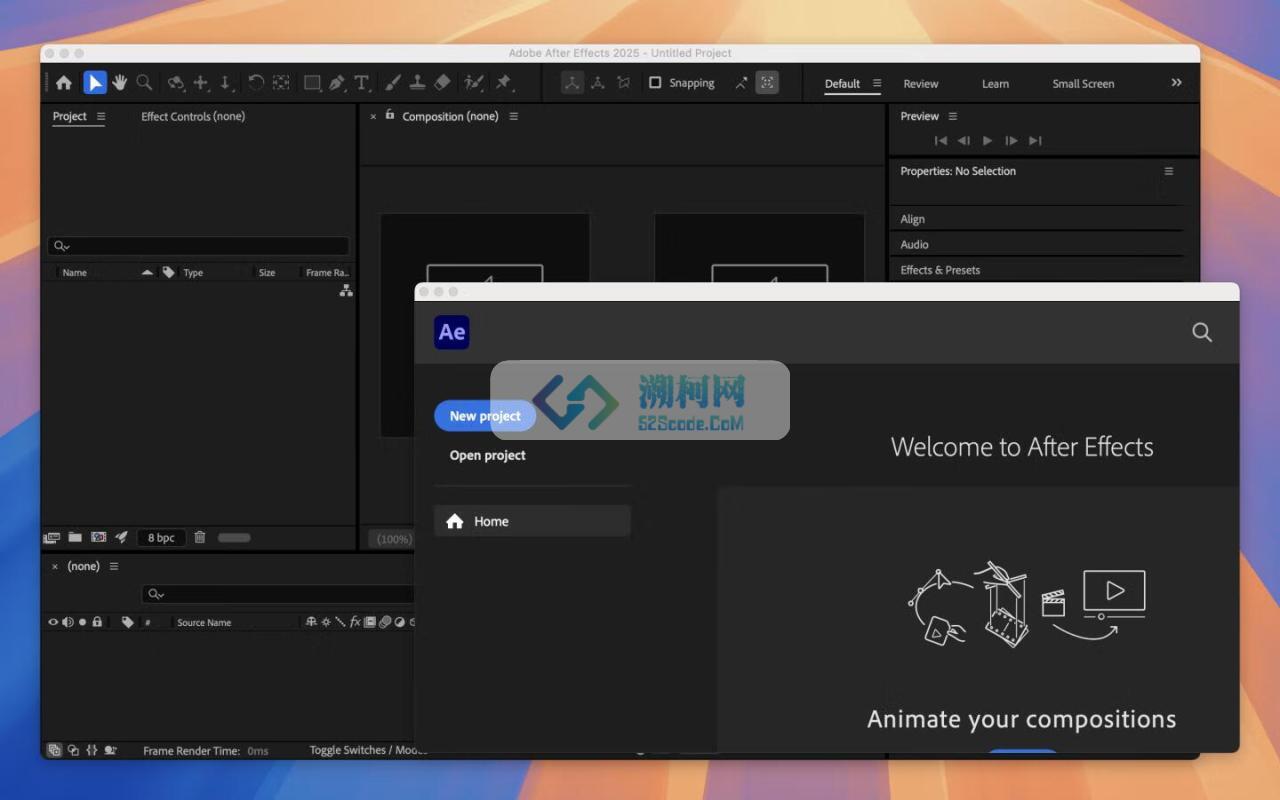Select the Rectangle shape tool
The image size is (1280, 800).
point(312,83)
